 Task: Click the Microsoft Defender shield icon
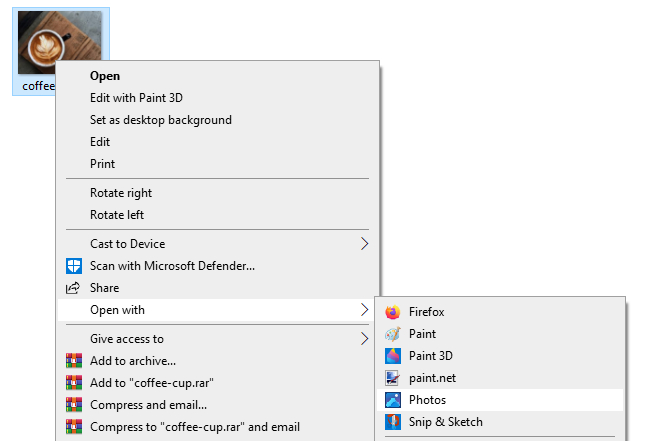(74, 266)
